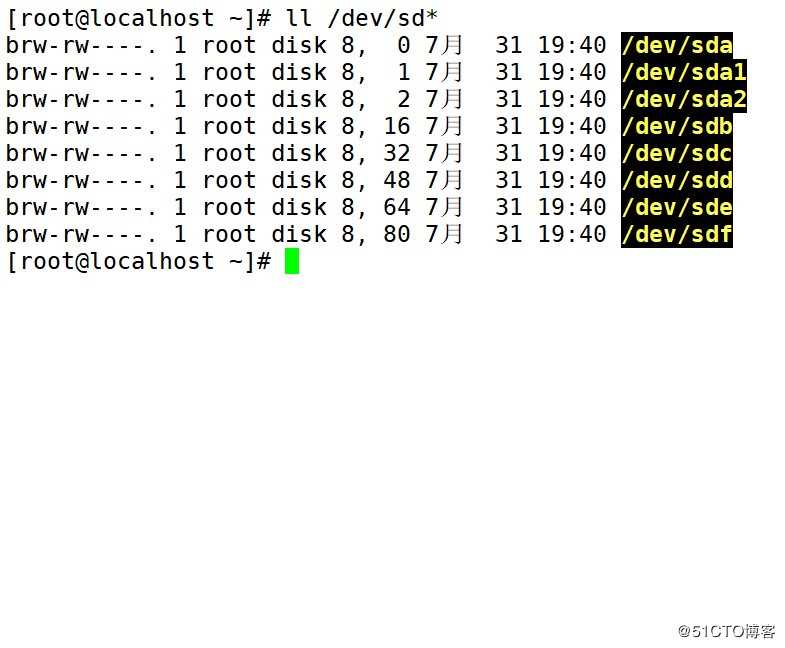Pick the /dev/sde device entry
785x648 pixels.
[677, 207]
